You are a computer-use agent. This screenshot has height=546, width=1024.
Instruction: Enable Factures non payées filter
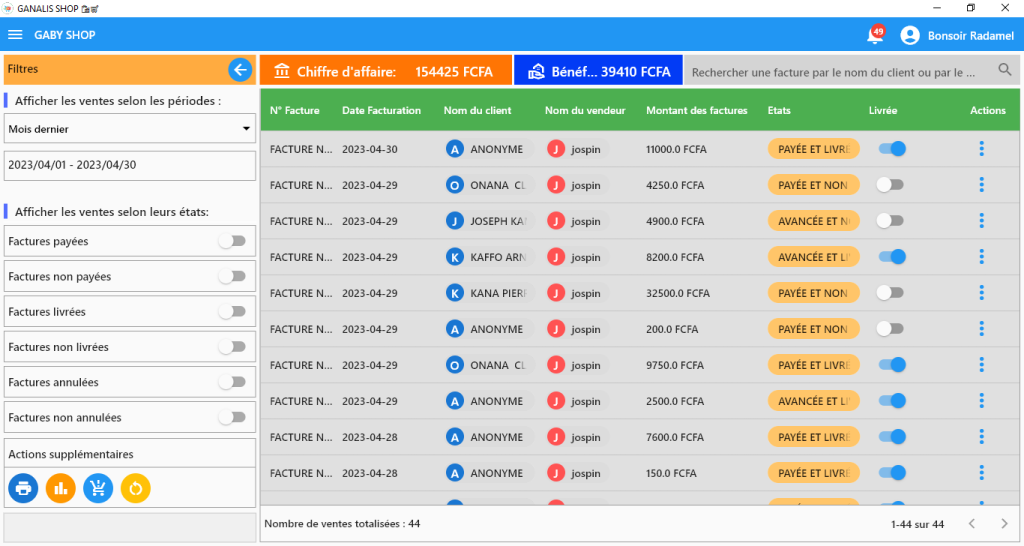tap(232, 276)
